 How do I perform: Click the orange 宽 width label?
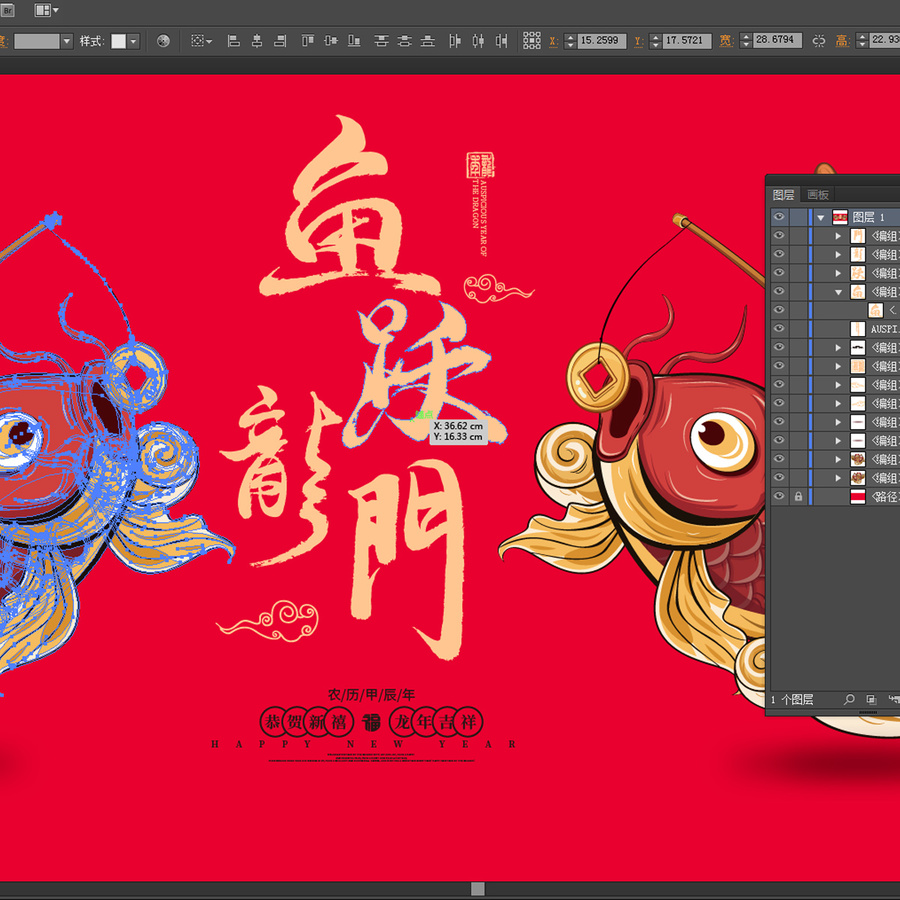tap(726, 41)
